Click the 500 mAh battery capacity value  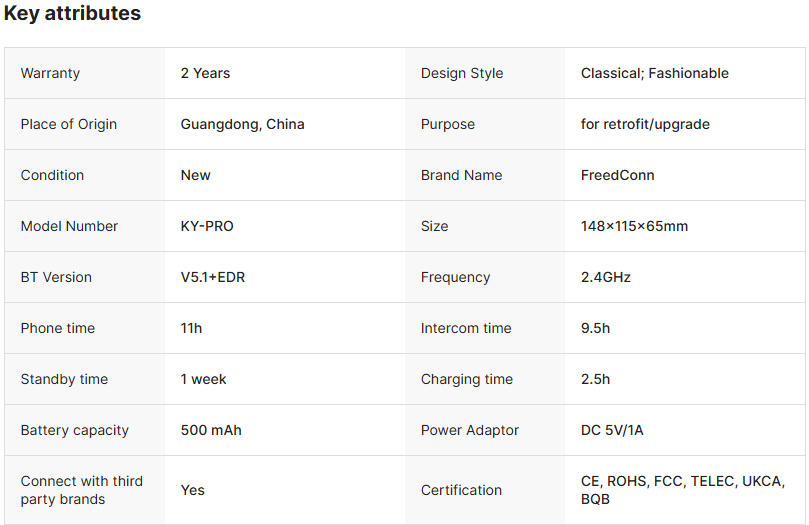(x=211, y=430)
